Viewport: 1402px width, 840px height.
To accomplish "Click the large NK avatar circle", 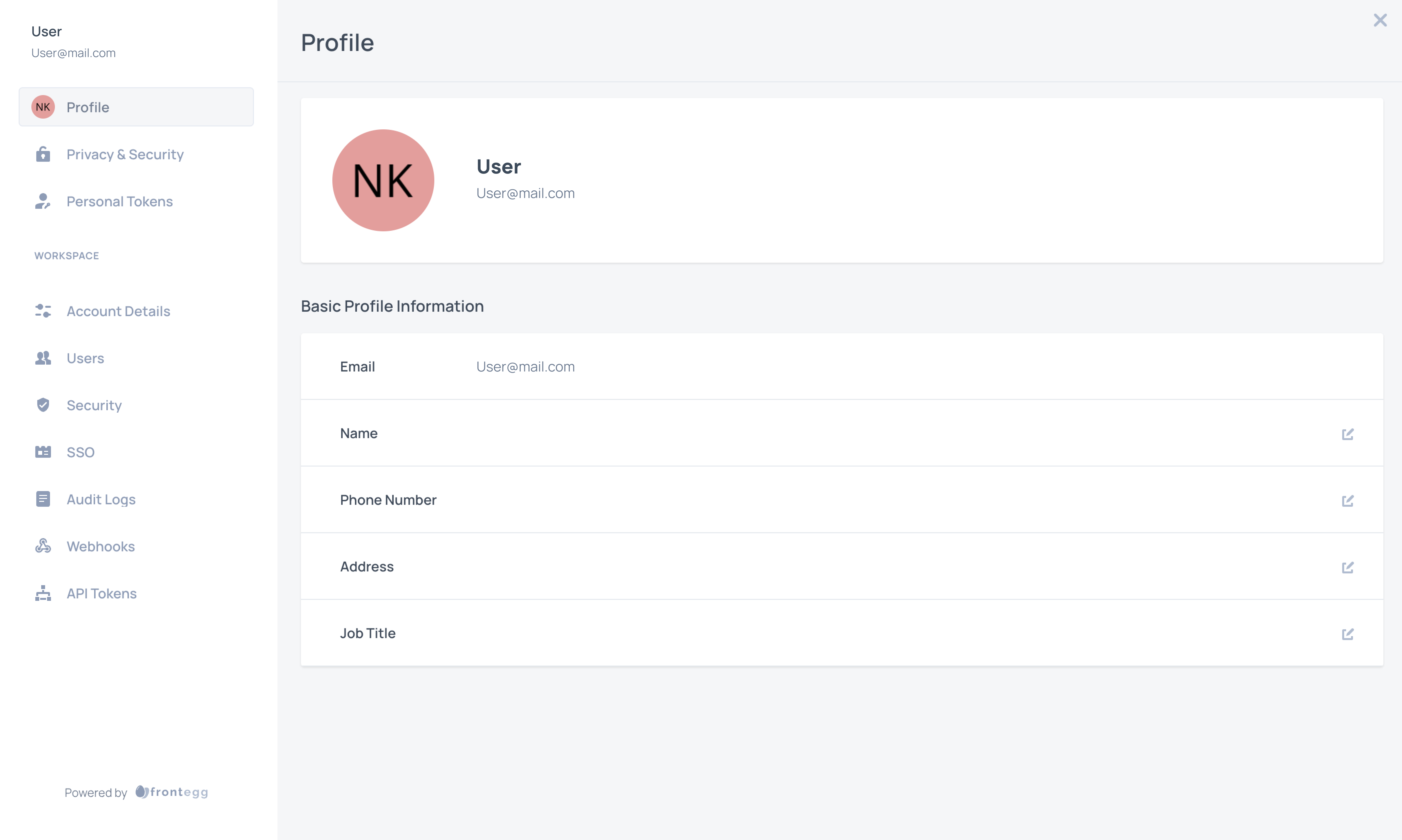I will pyautogui.click(x=383, y=181).
